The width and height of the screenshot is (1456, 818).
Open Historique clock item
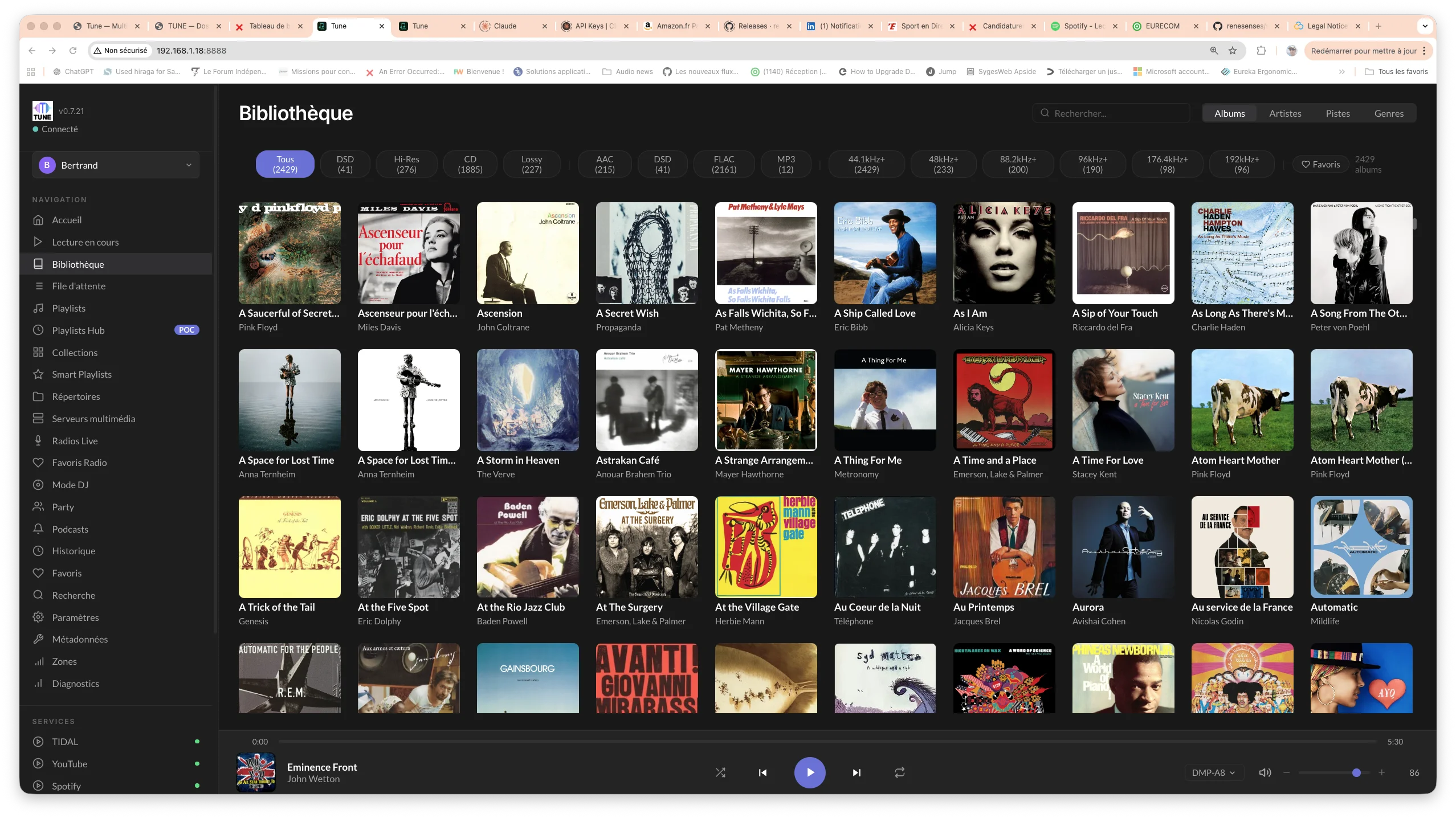click(116, 551)
